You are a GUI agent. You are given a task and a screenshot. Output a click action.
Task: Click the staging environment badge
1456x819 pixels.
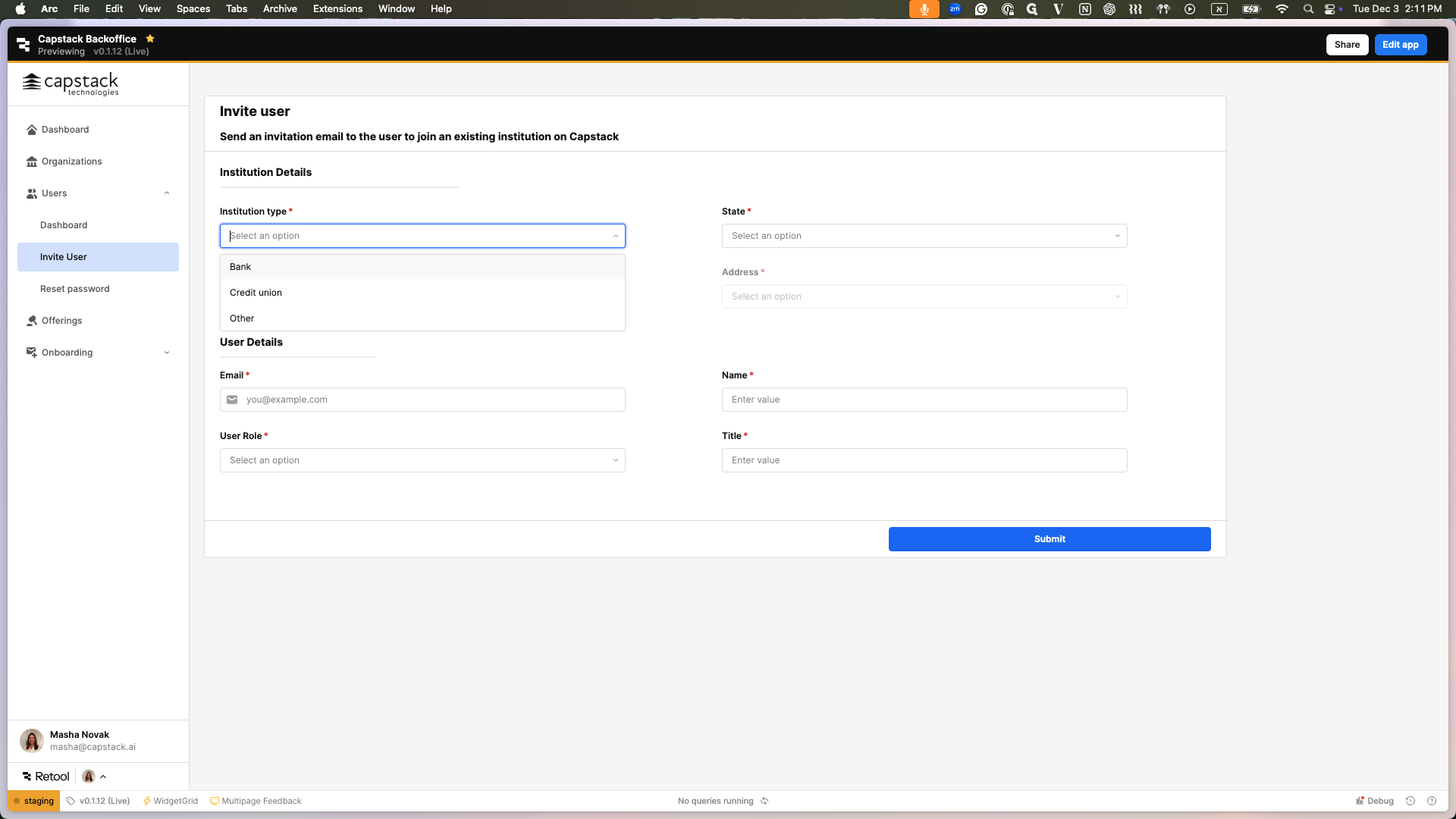point(33,801)
